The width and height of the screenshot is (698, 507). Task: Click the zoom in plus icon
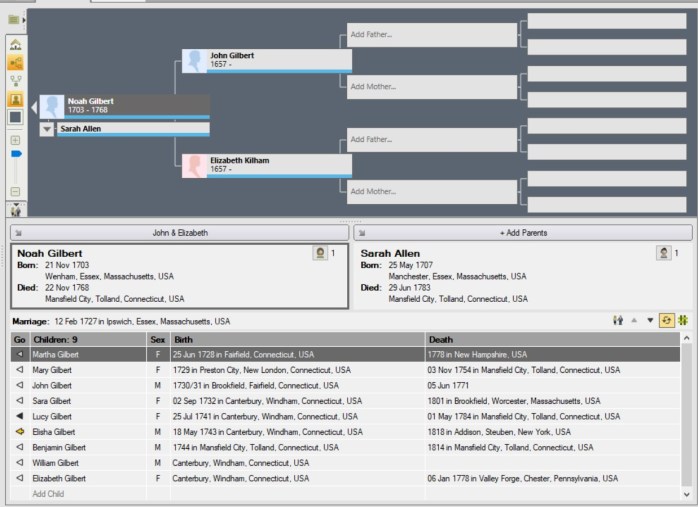15,140
